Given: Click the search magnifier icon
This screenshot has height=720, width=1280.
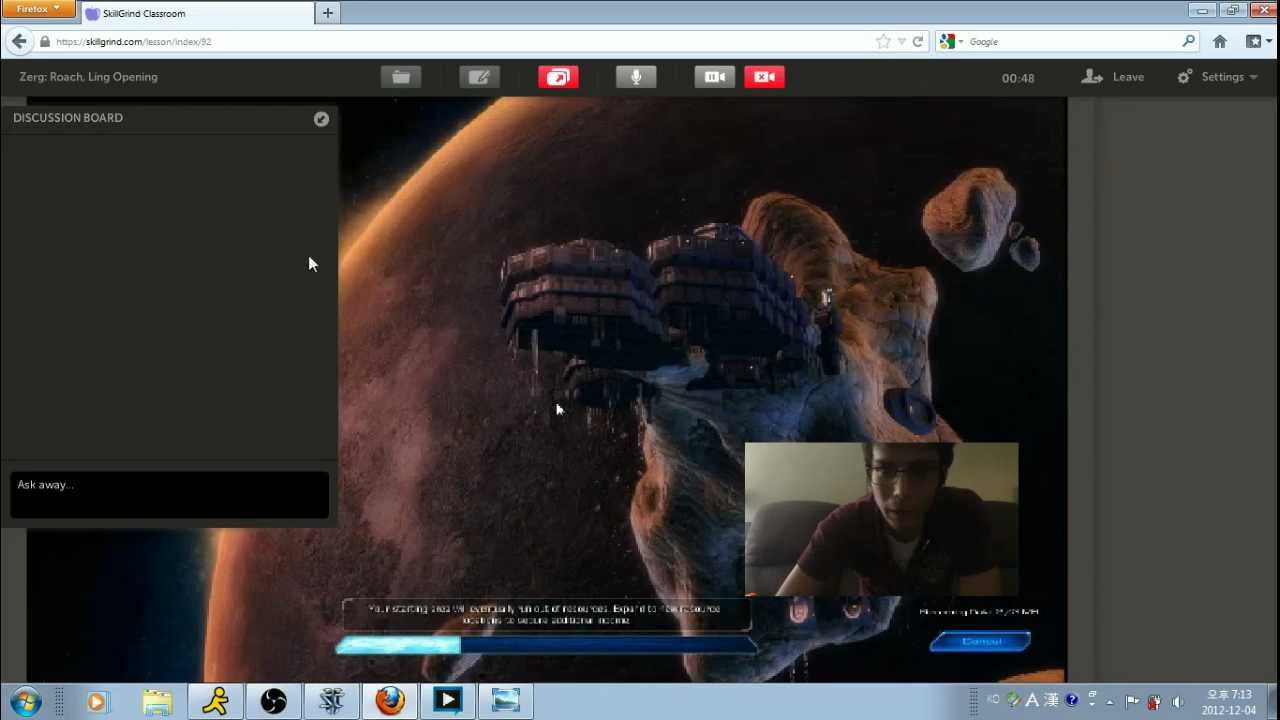Looking at the screenshot, I should pos(1188,42).
